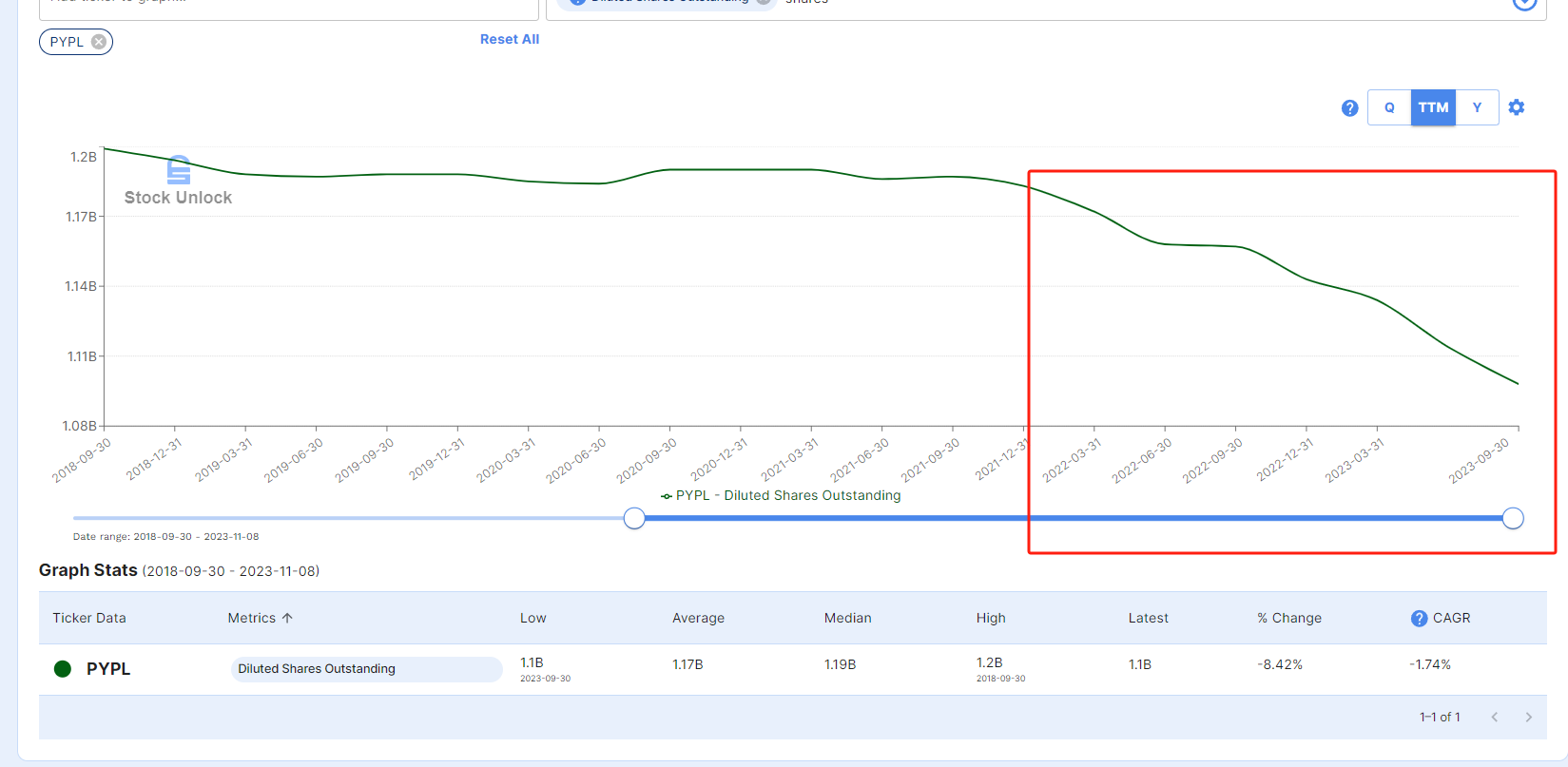Click the 2022-09-30 x-axis label
Image resolution: width=1568 pixels, height=767 pixels.
click(1212, 460)
